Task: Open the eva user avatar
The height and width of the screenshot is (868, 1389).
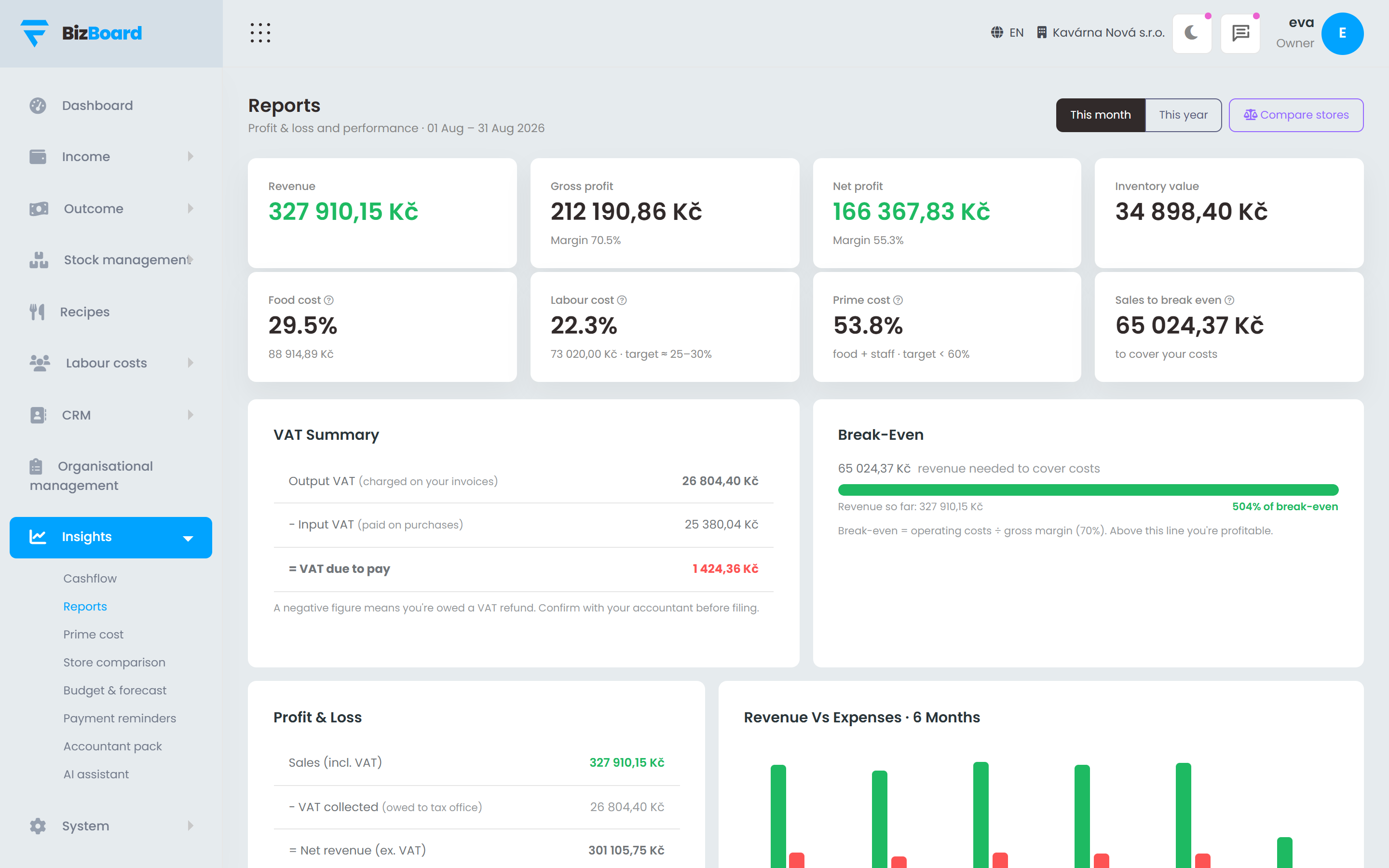Action: [x=1342, y=33]
